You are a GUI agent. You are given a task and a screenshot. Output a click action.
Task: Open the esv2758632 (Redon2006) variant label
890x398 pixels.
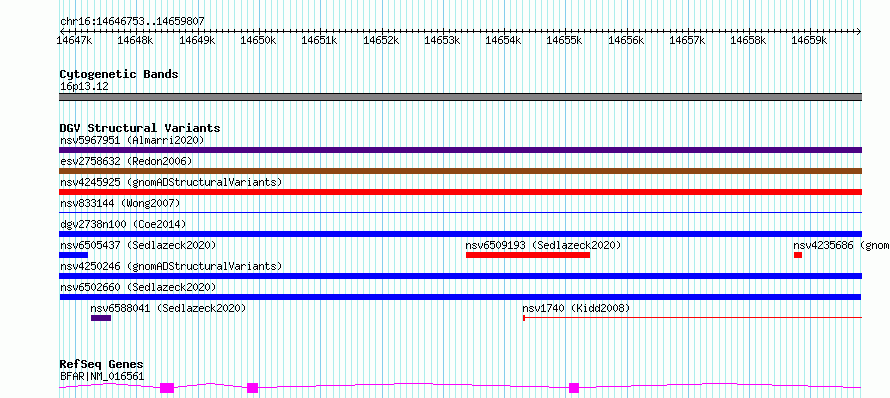126,161
